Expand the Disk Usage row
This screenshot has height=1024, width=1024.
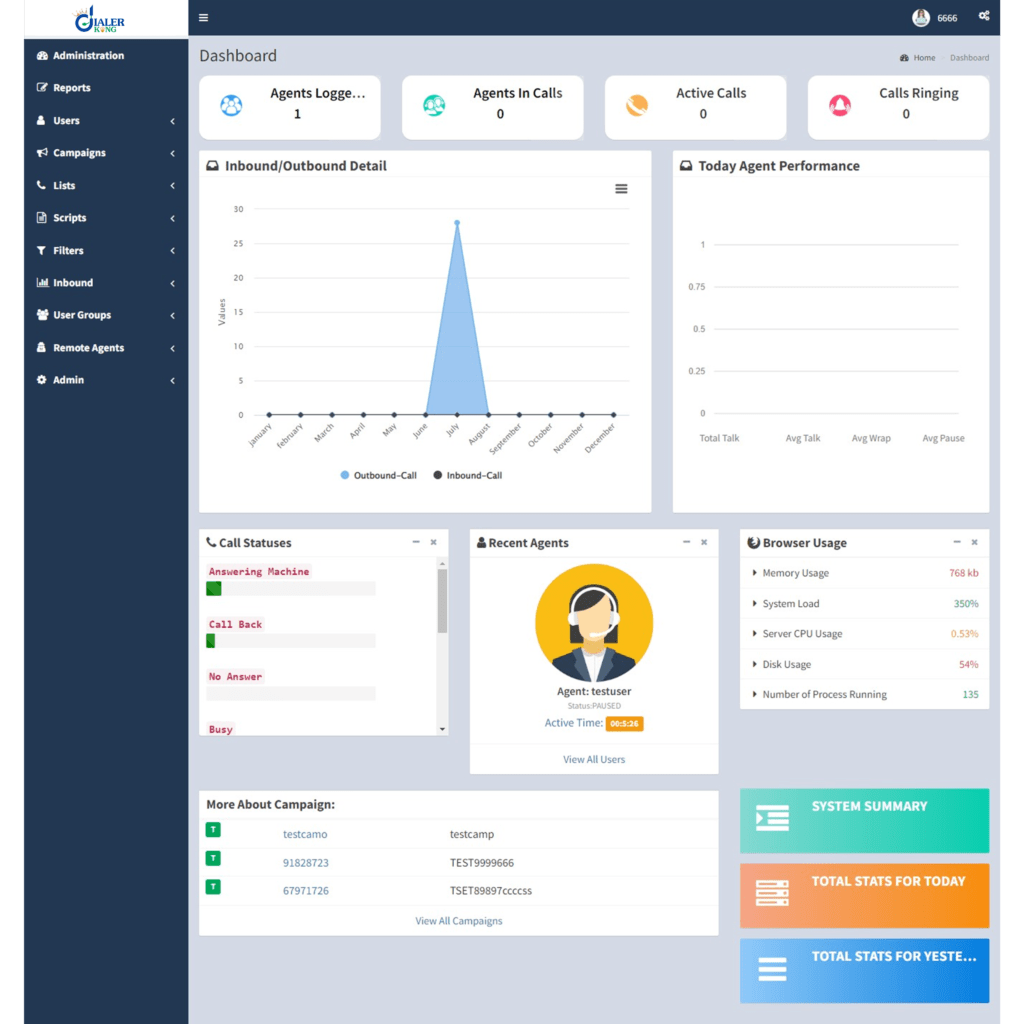tap(864, 664)
